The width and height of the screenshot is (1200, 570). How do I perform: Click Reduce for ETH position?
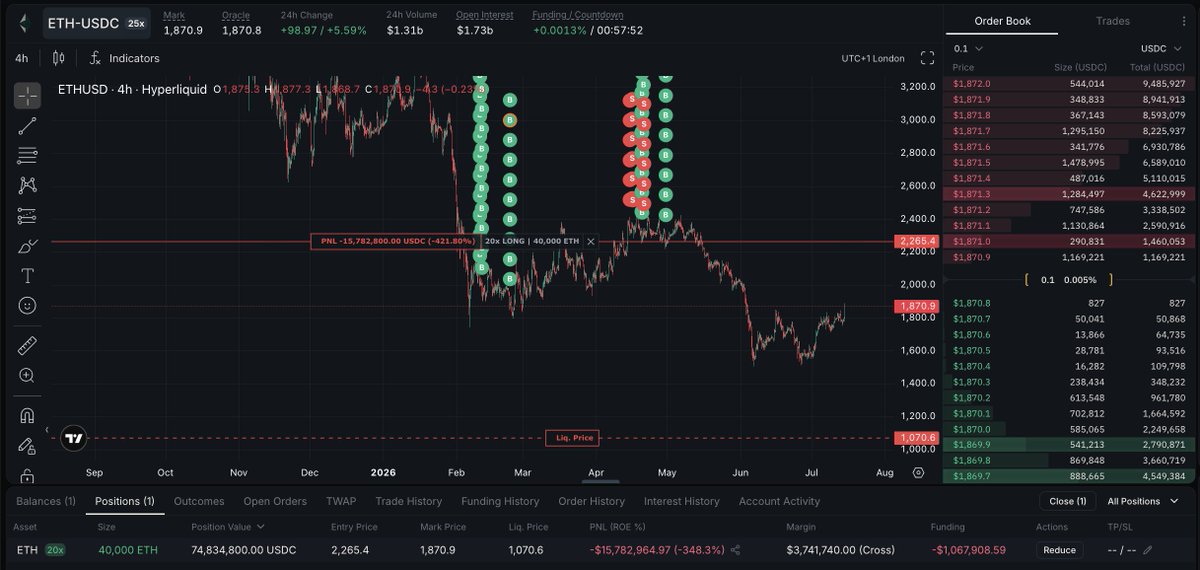tap(1059, 550)
